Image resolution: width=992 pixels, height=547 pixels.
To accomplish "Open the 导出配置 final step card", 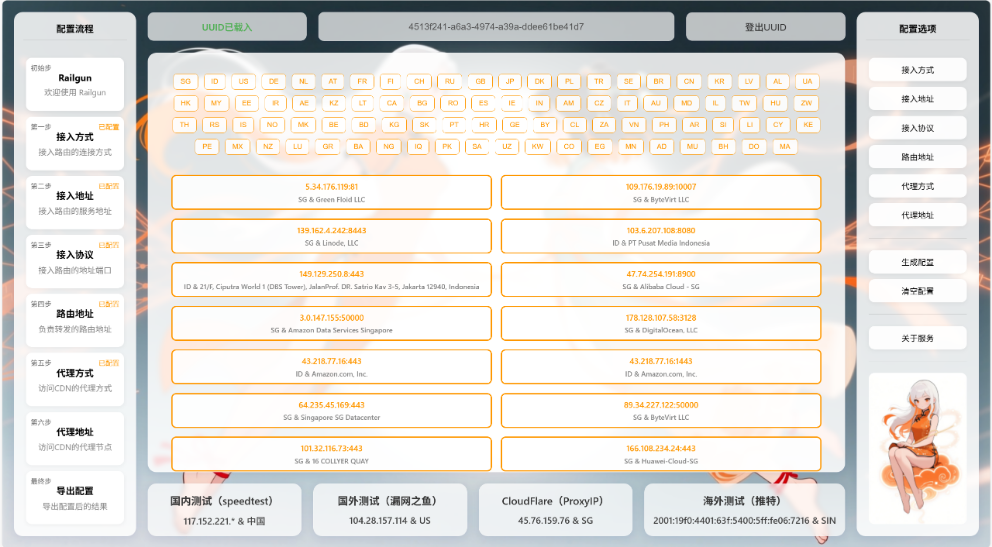I will tap(76, 495).
